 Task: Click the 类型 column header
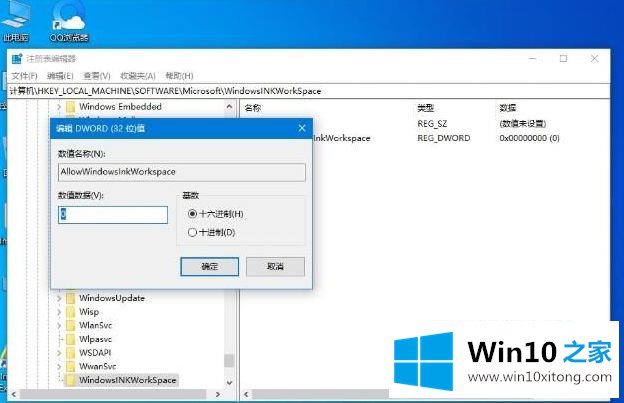[425, 108]
